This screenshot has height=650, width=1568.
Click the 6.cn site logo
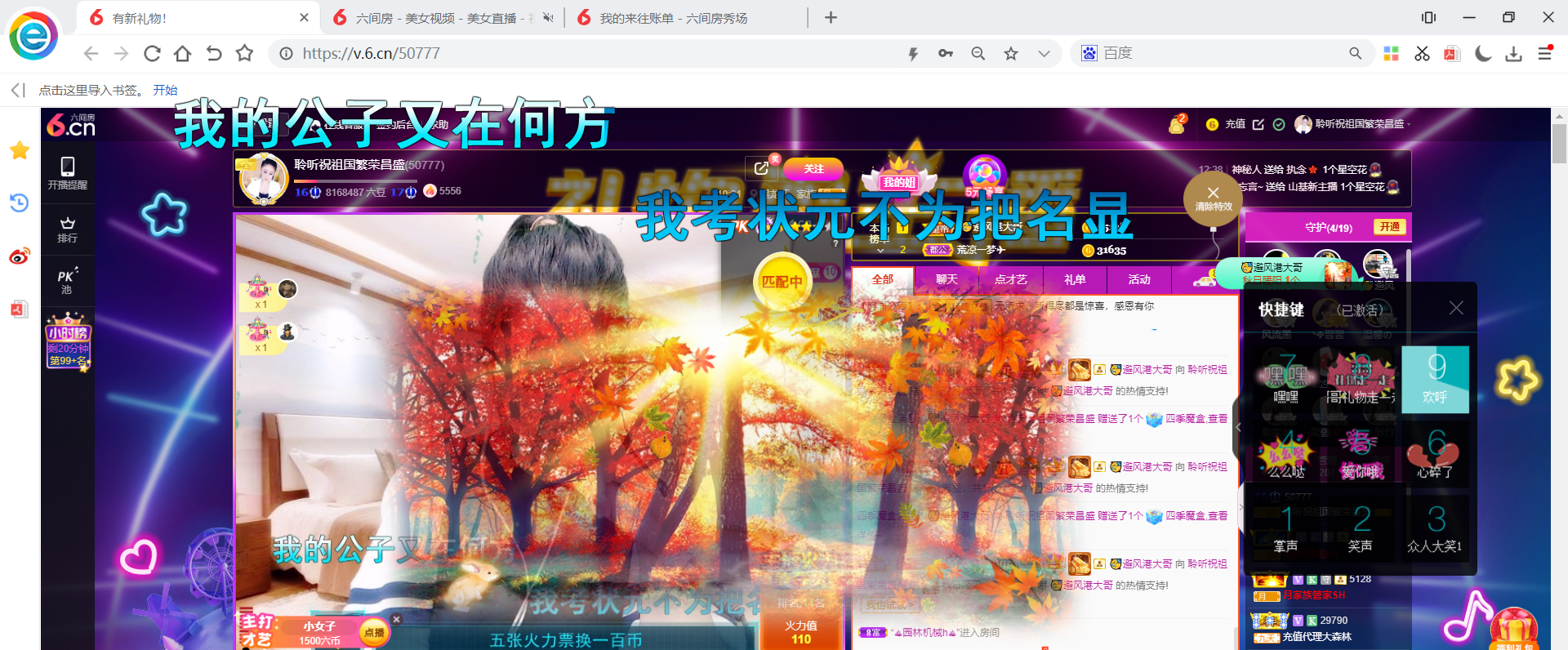pos(70,125)
